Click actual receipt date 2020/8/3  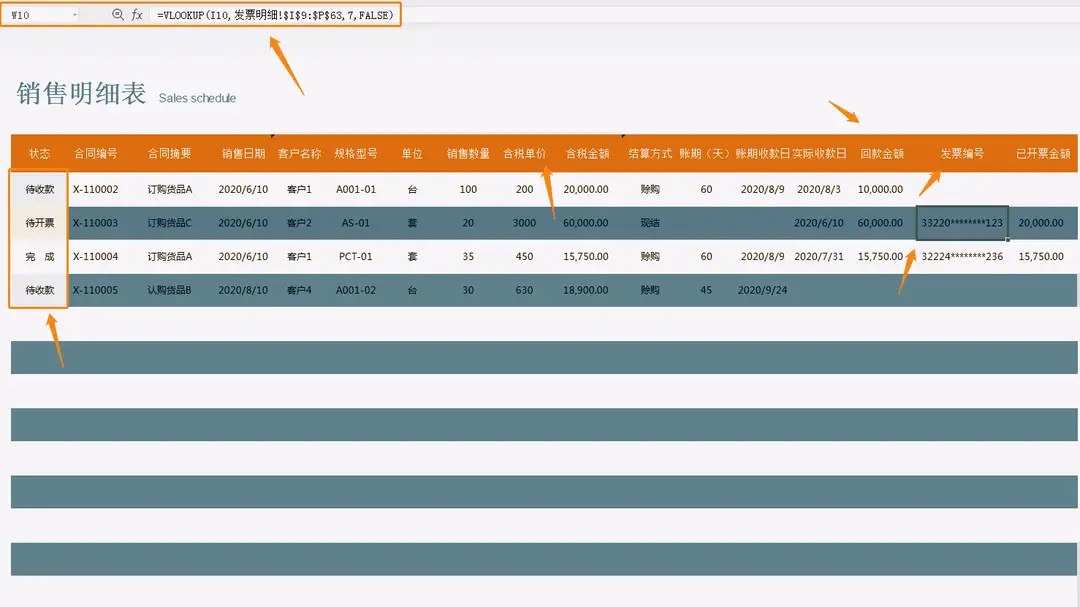819,189
